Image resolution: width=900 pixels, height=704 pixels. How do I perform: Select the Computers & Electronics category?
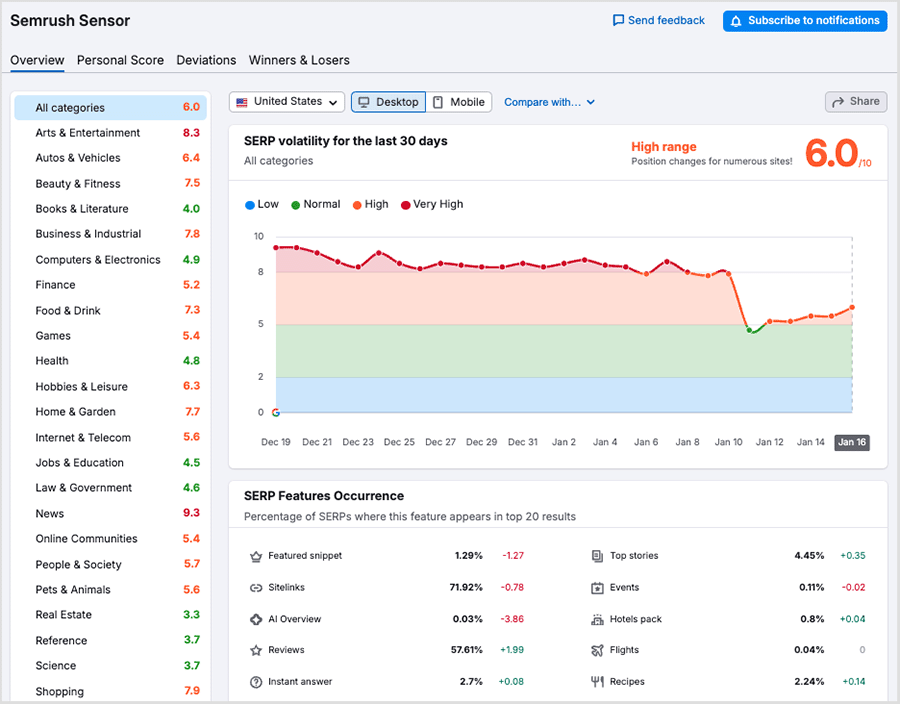click(110, 260)
